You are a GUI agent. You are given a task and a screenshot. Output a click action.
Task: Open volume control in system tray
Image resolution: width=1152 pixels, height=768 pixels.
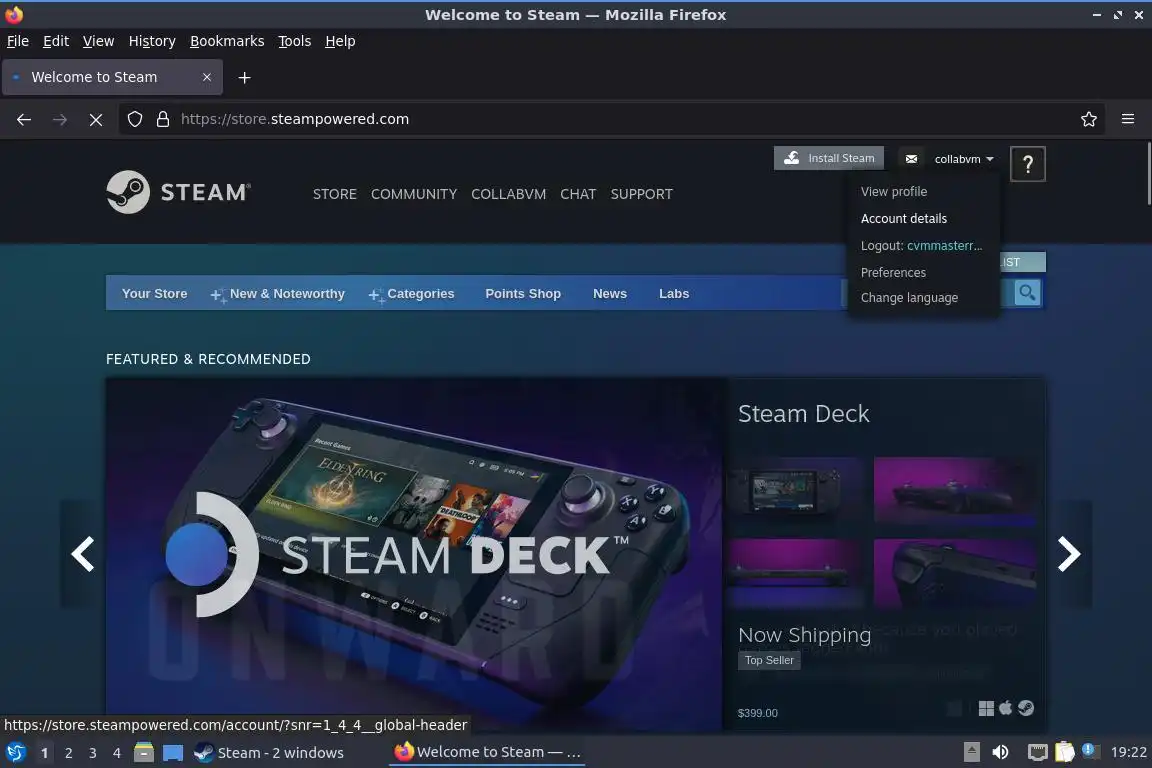(1000, 753)
